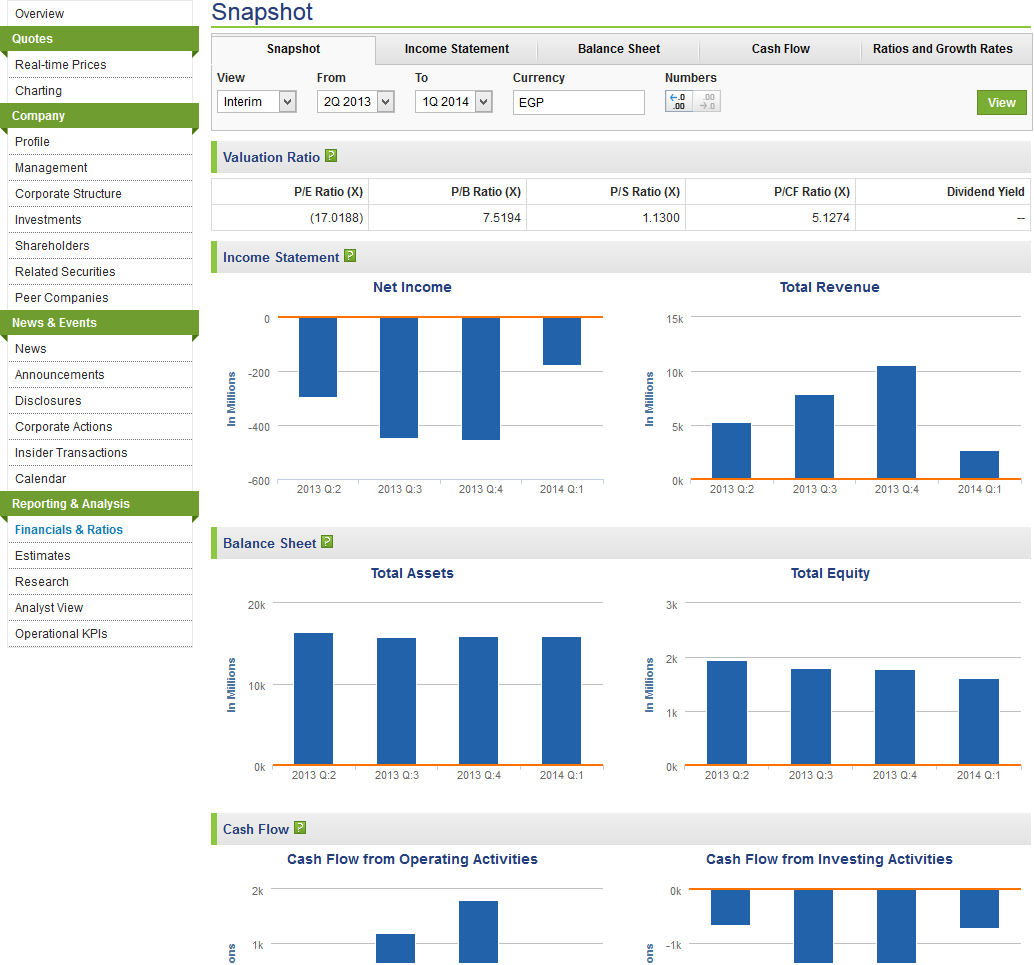The width and height of the screenshot is (1034, 965).
Task: Click the P/S Ratio value 1.1300
Action: pos(661,218)
